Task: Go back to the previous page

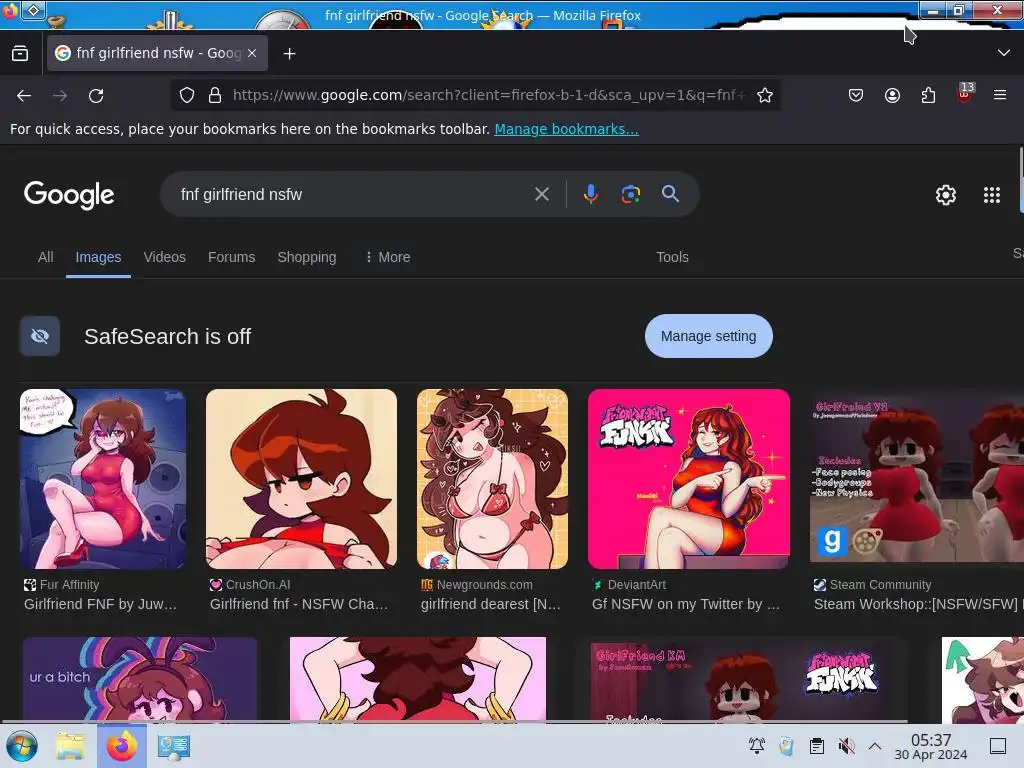Action: pyautogui.click(x=24, y=96)
